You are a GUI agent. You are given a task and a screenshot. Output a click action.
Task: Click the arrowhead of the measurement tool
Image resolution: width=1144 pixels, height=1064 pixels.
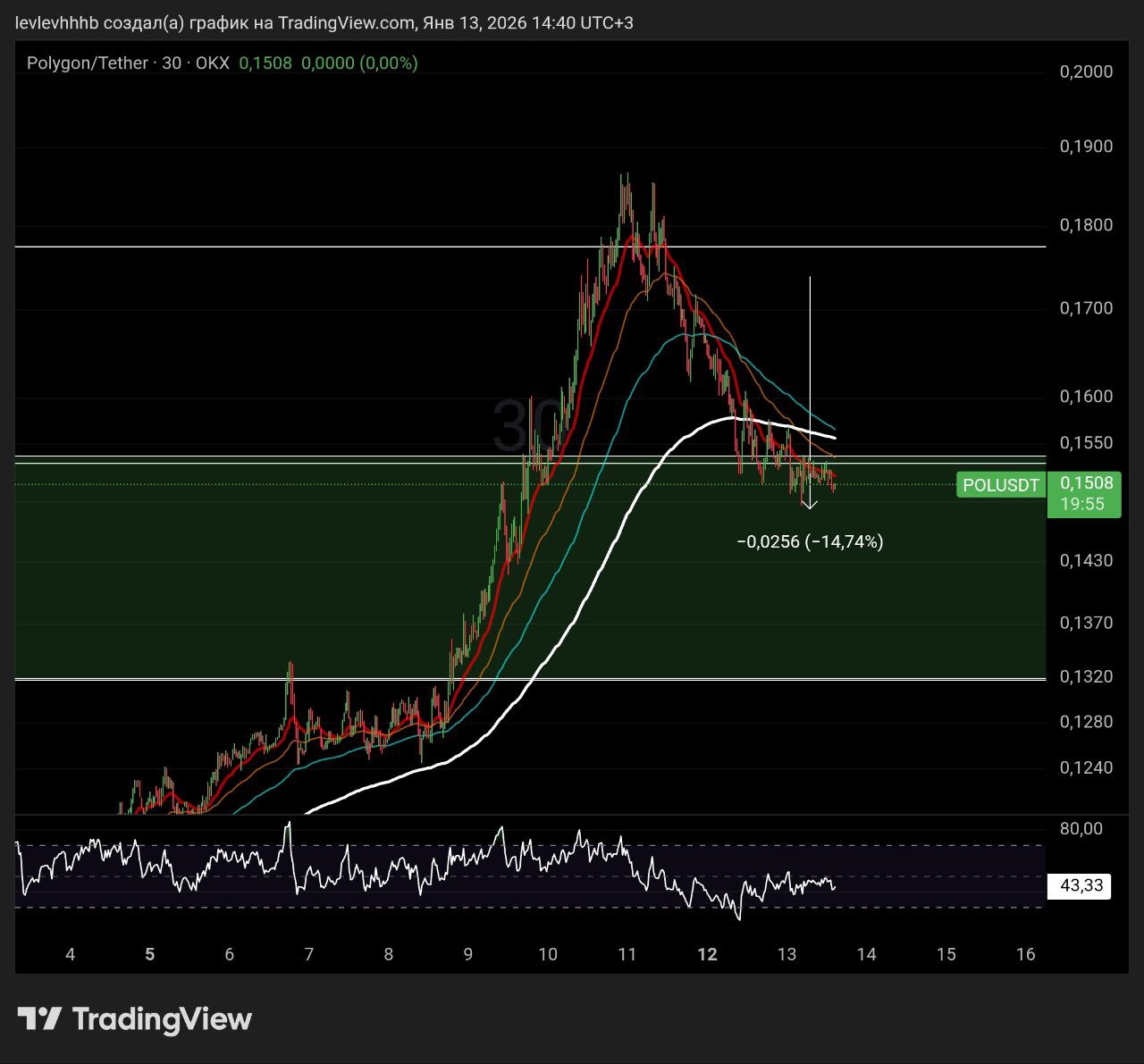point(810,506)
